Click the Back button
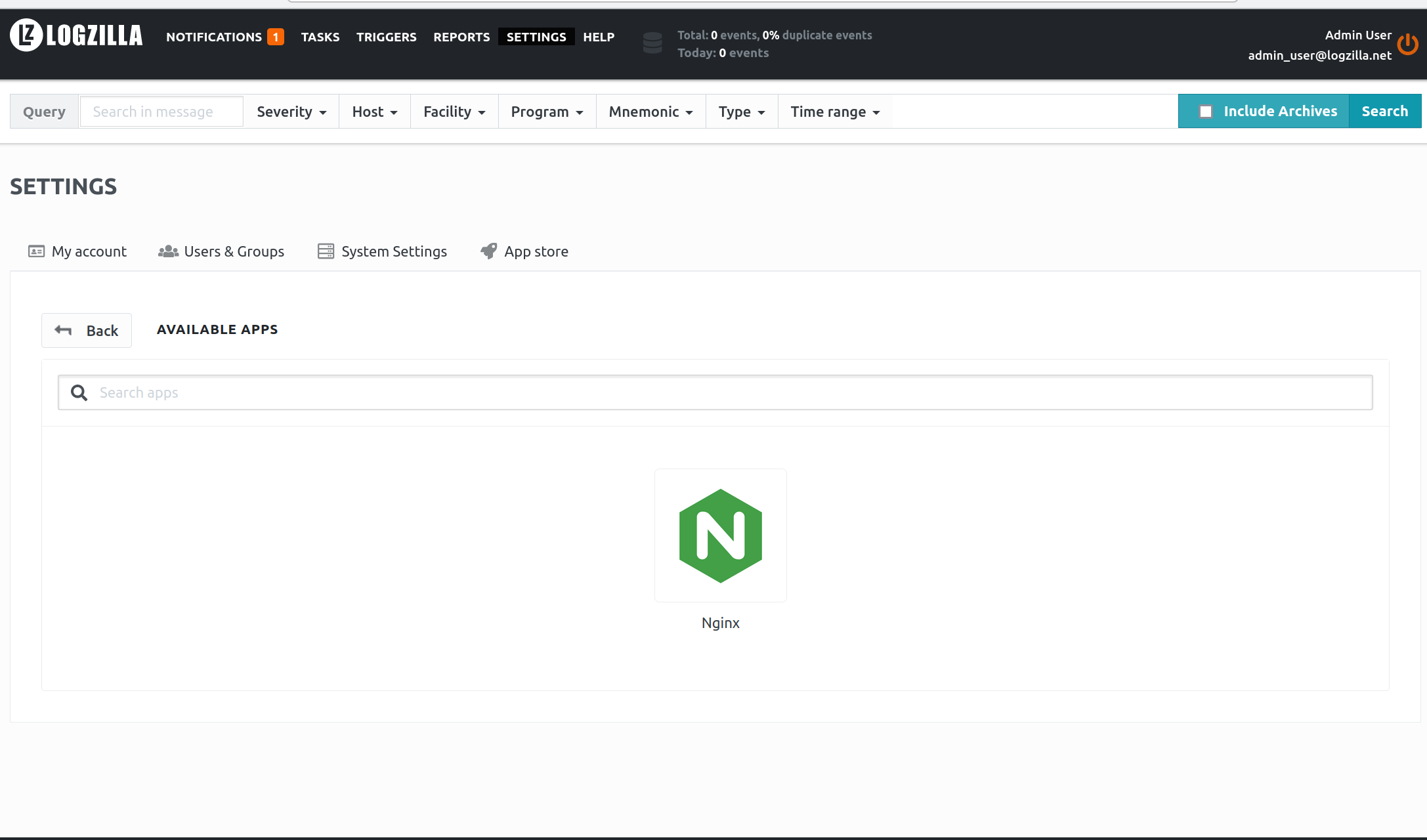This screenshot has height=840, width=1427. coord(87,330)
